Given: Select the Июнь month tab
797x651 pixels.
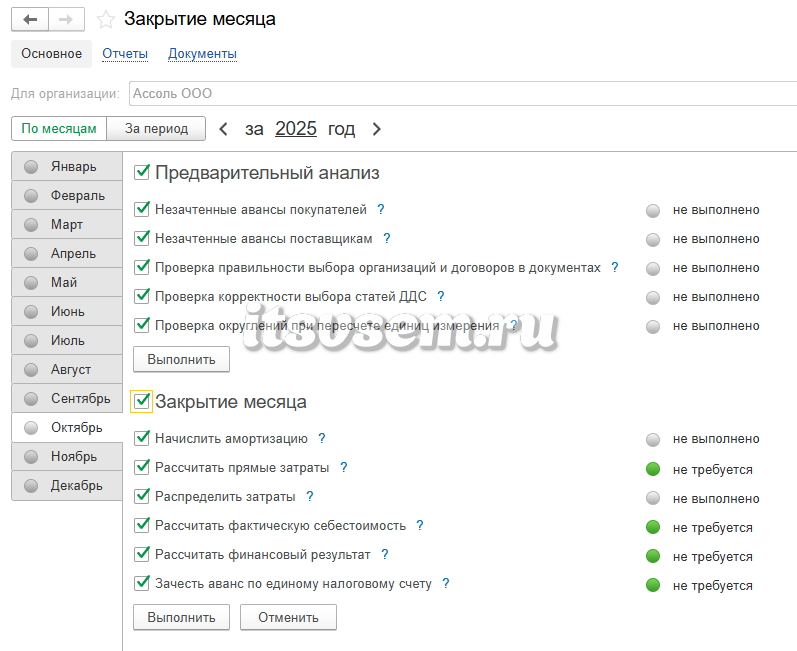Looking at the screenshot, I should 67,311.
